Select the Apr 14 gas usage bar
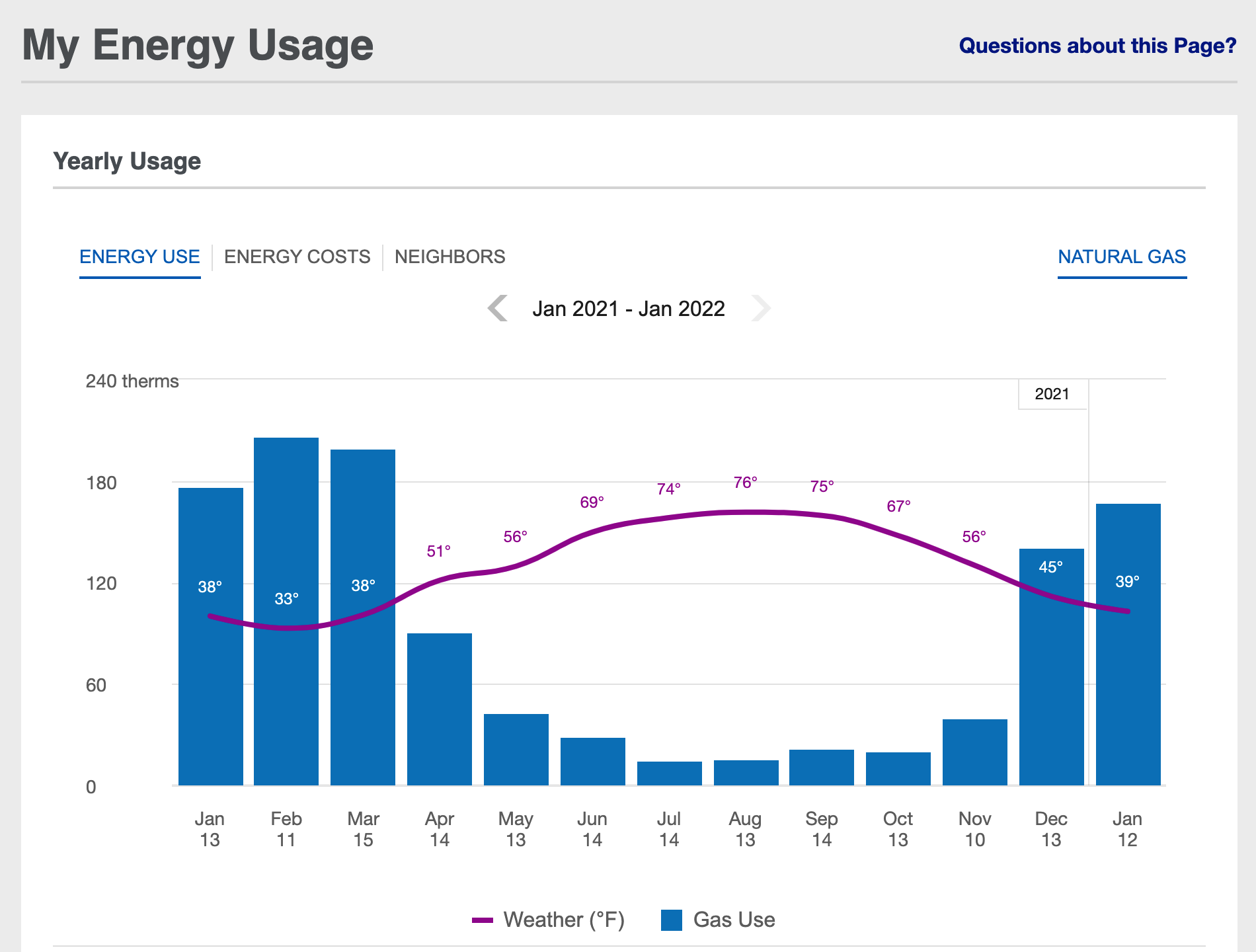This screenshot has height=952, width=1256. pos(440,709)
